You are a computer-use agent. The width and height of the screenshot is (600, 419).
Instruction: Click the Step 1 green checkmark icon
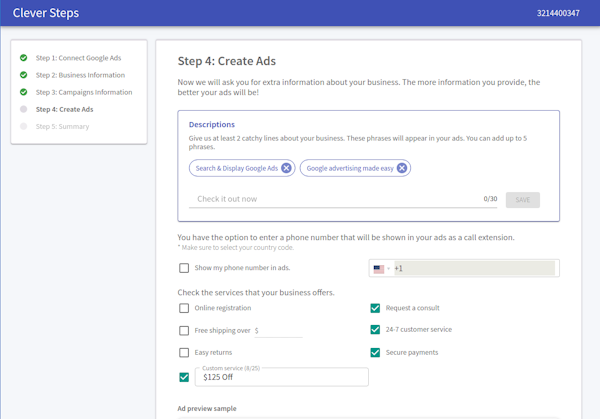click(x=23, y=59)
